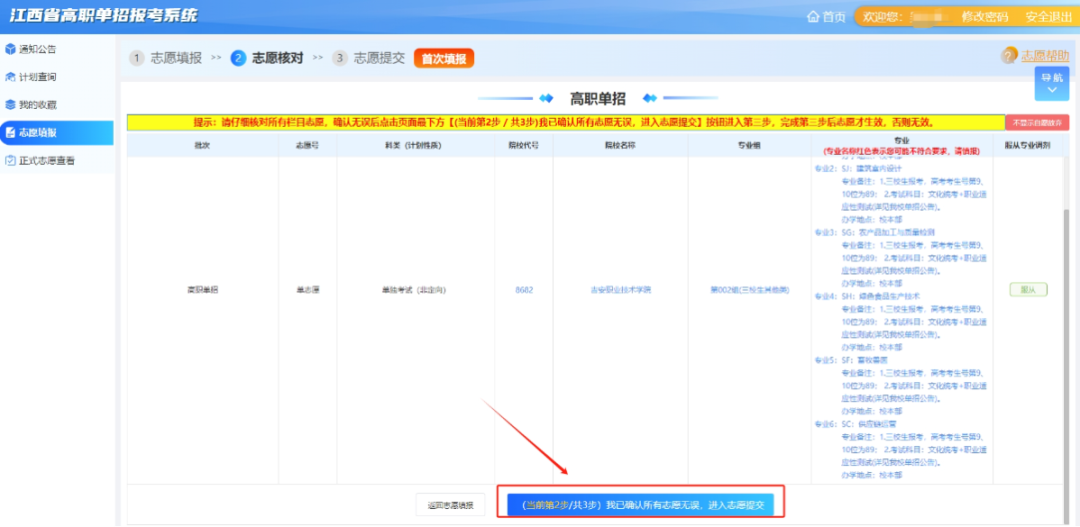Open the 吉安职业技术学院 school link

tap(620, 290)
